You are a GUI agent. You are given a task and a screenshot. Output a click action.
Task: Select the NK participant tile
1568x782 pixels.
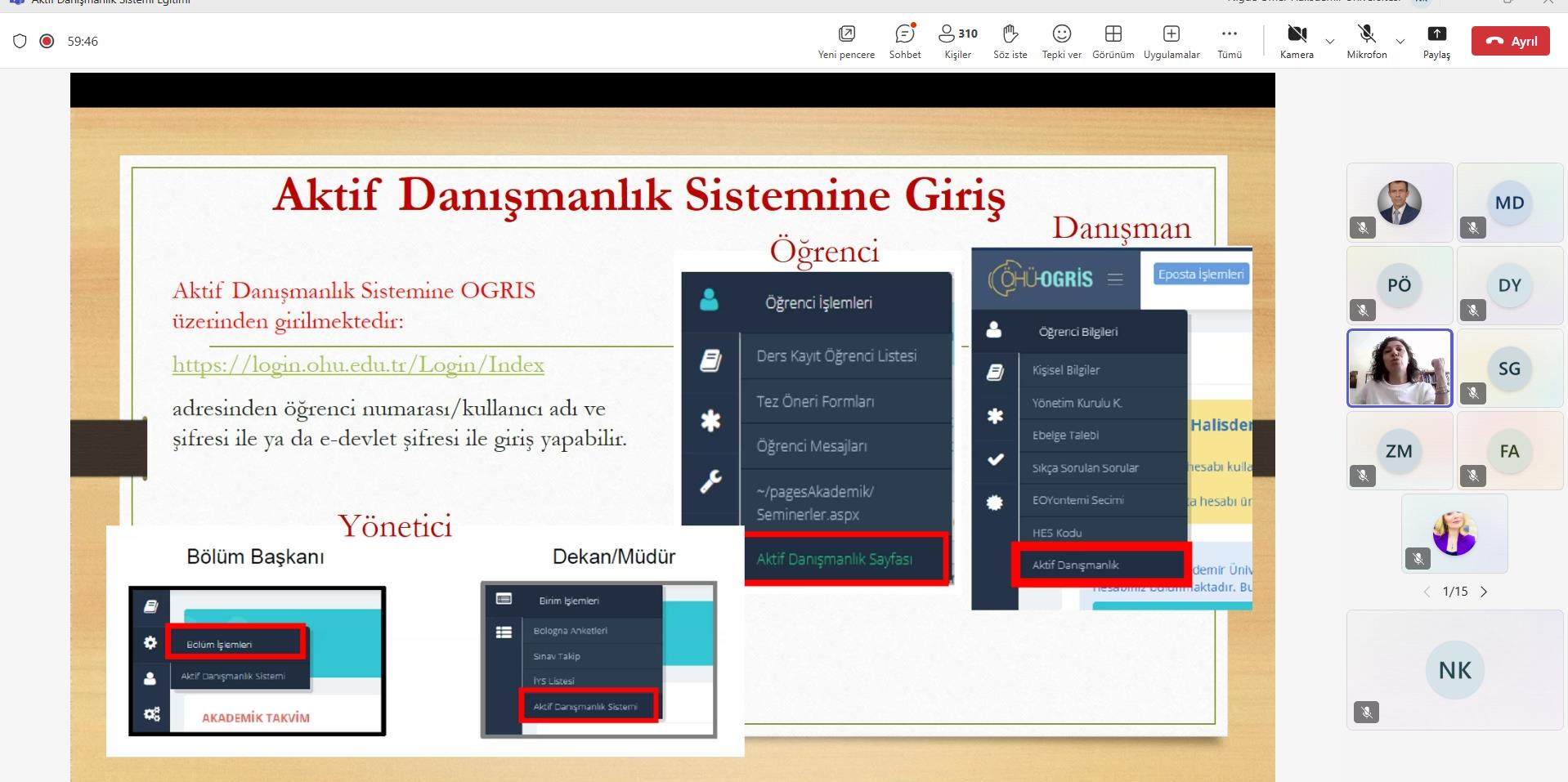pyautogui.click(x=1454, y=669)
